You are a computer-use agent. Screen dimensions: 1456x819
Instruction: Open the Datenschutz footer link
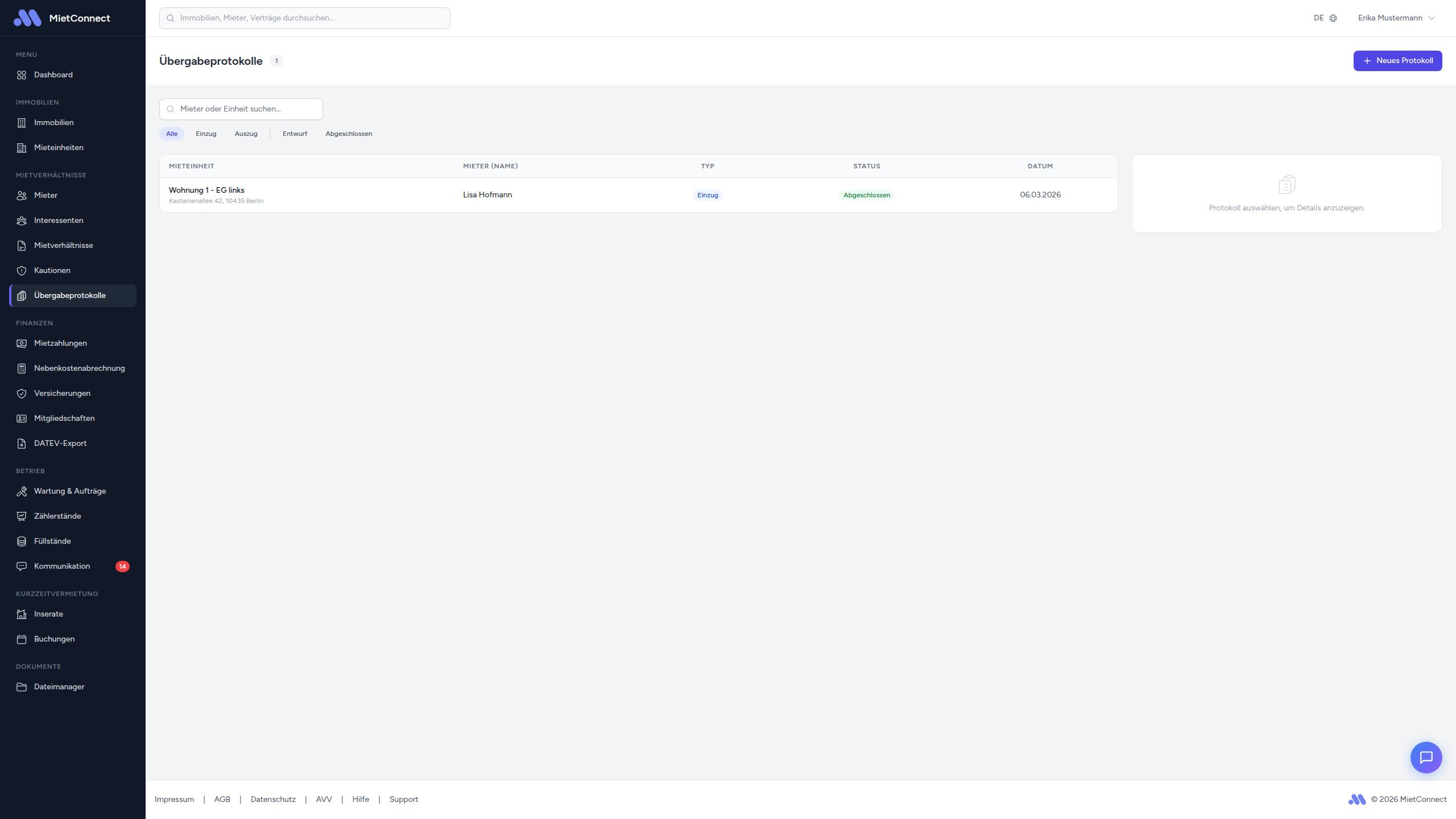pos(273,799)
